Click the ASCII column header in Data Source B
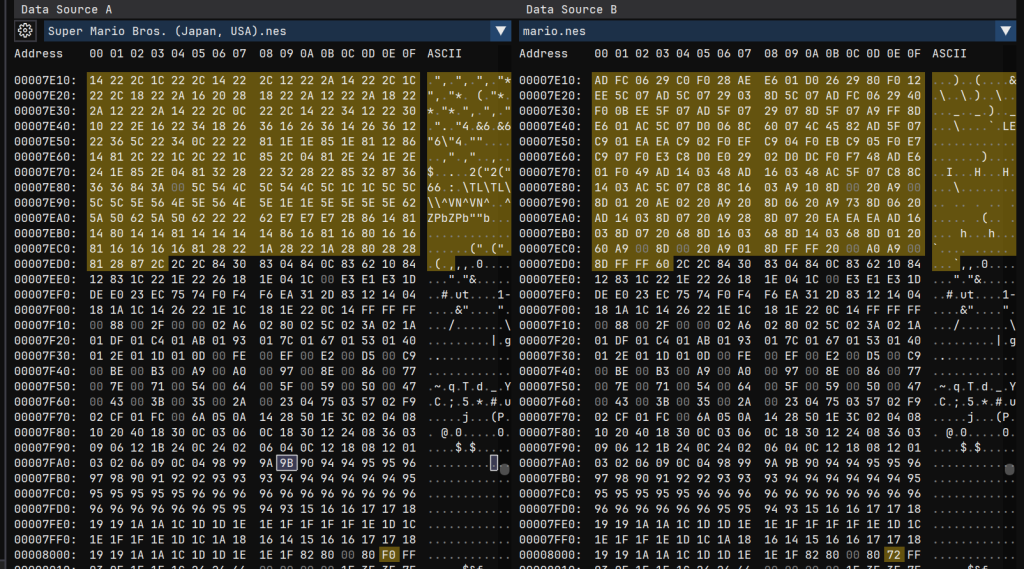 (949, 53)
